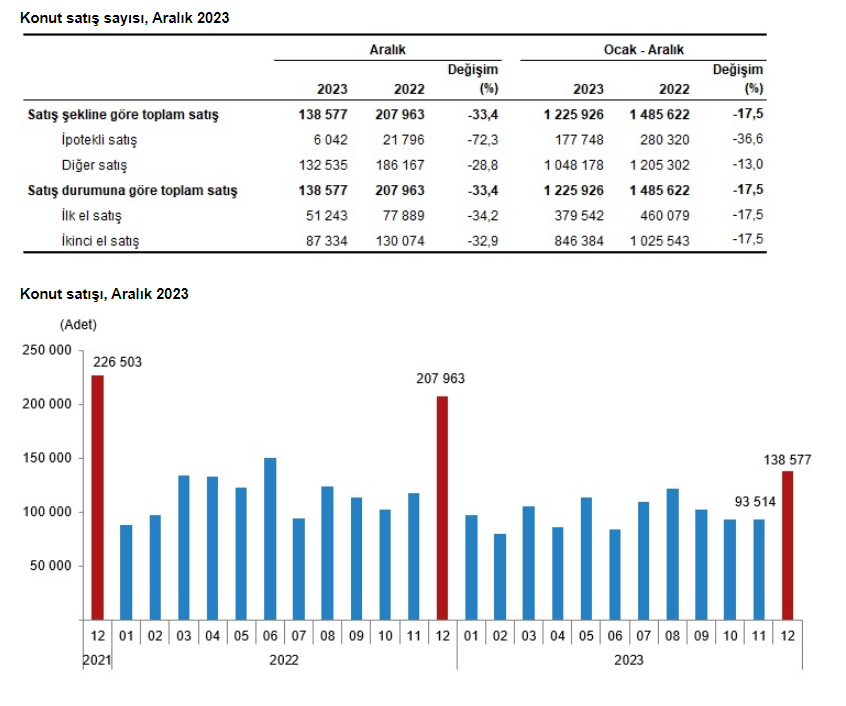Select the 2021 year label under axis
846x706 pixels.
(x=96, y=660)
